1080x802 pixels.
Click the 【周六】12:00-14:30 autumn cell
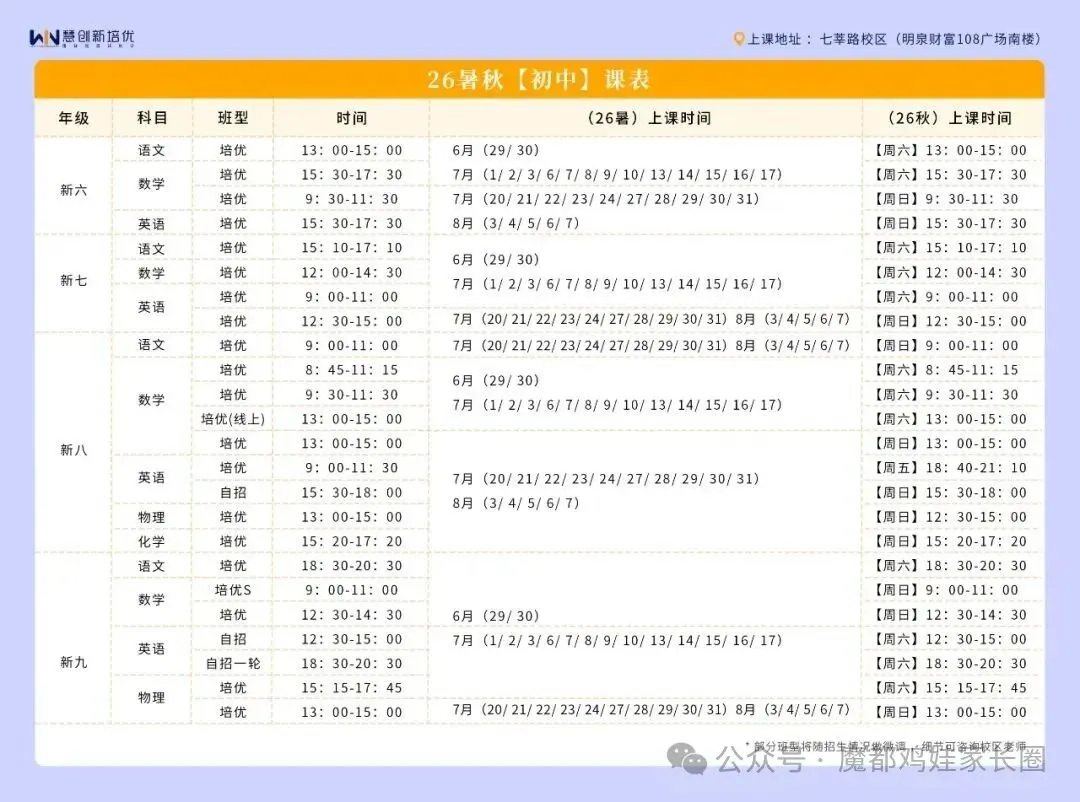[x=953, y=273]
